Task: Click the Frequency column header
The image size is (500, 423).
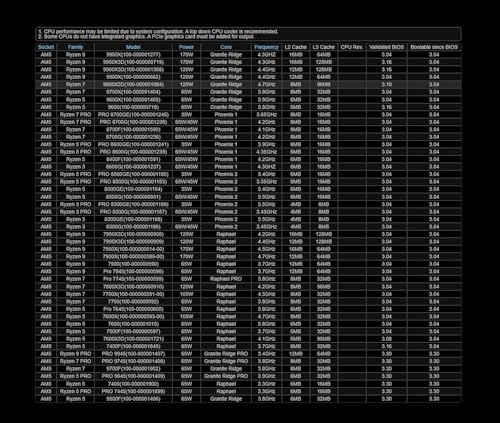Action: click(x=266, y=47)
